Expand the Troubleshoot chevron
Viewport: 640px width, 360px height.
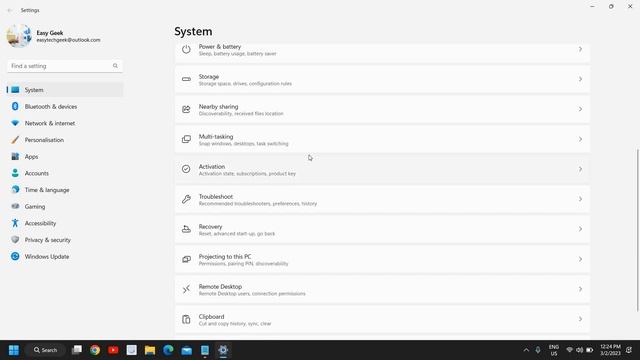(x=580, y=199)
